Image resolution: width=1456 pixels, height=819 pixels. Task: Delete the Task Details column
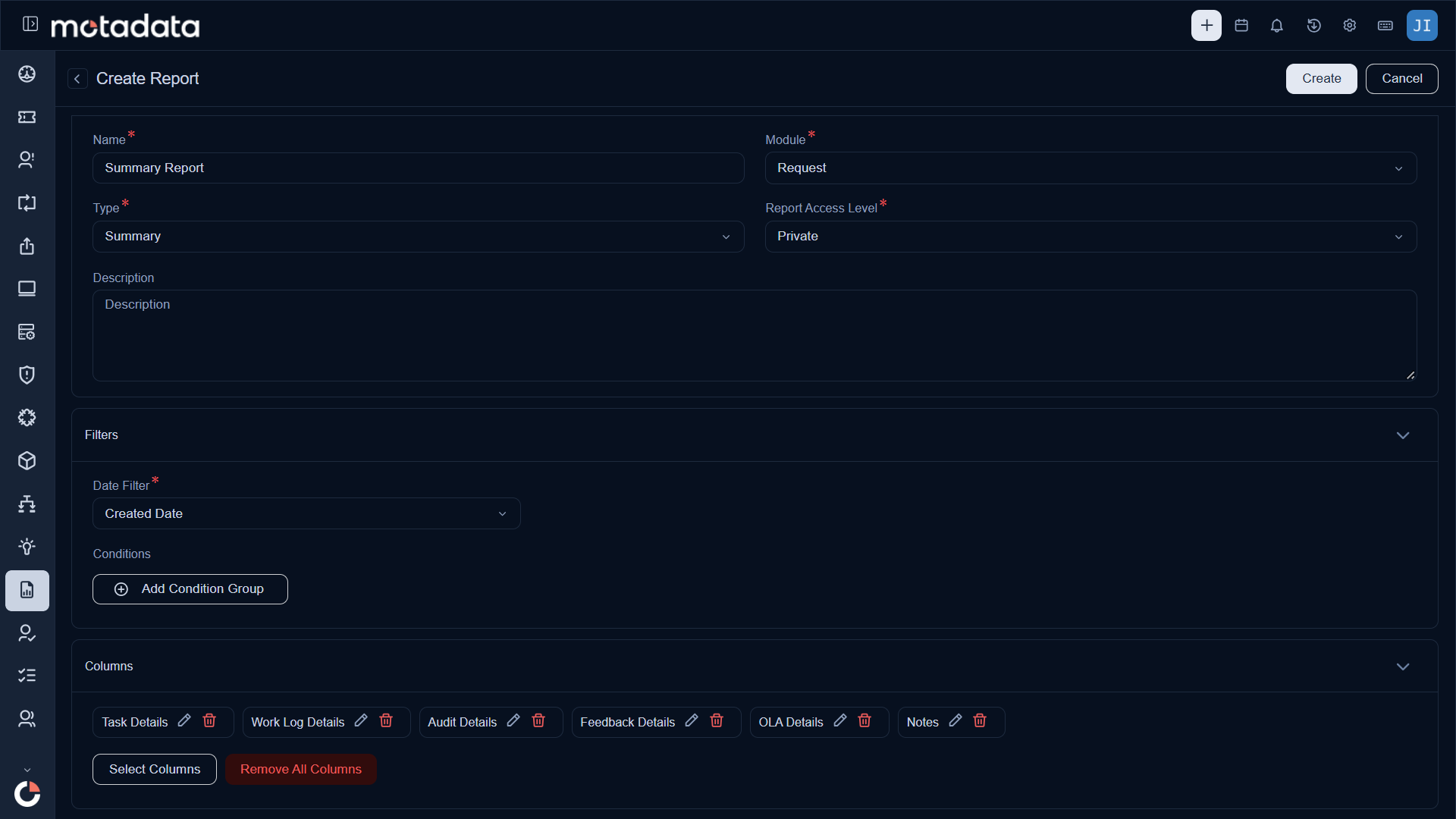tap(209, 720)
